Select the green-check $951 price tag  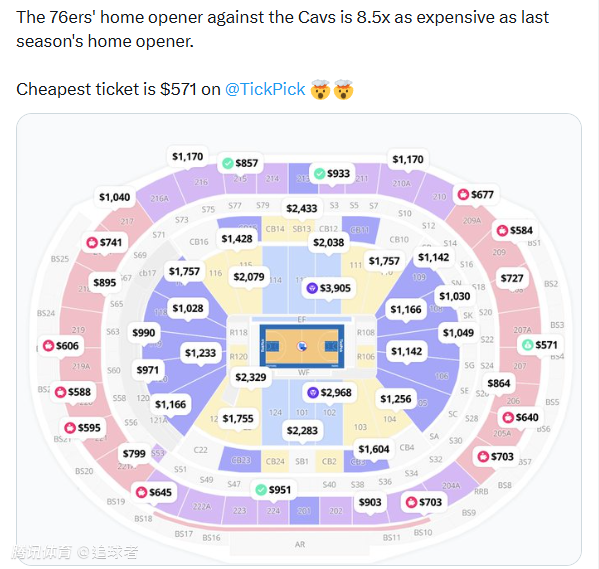tap(274, 490)
